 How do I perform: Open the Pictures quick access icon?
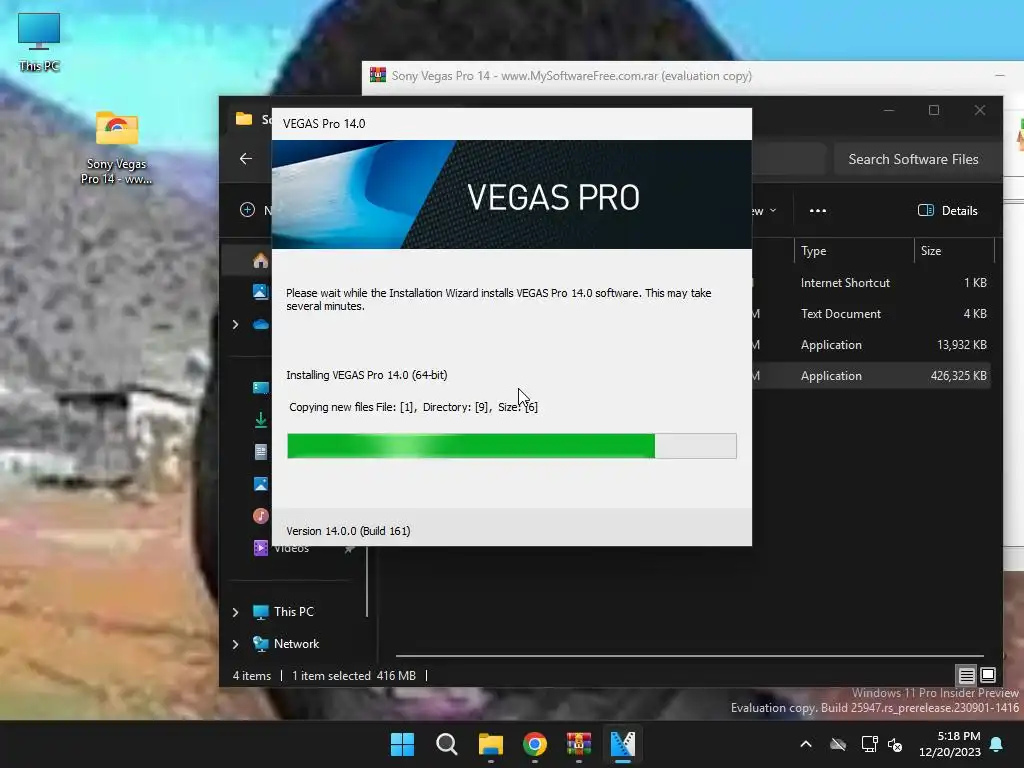click(261, 484)
